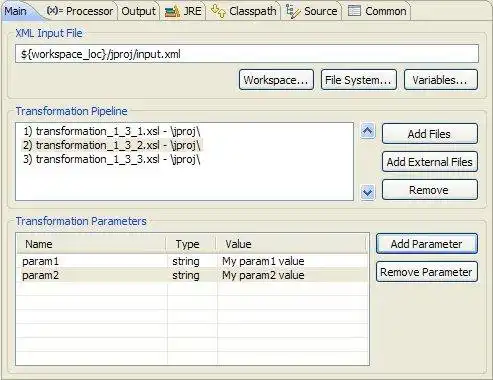
Task: Select transformation_1_3_1.xsl in the pipeline list
Action: click(x=112, y=131)
